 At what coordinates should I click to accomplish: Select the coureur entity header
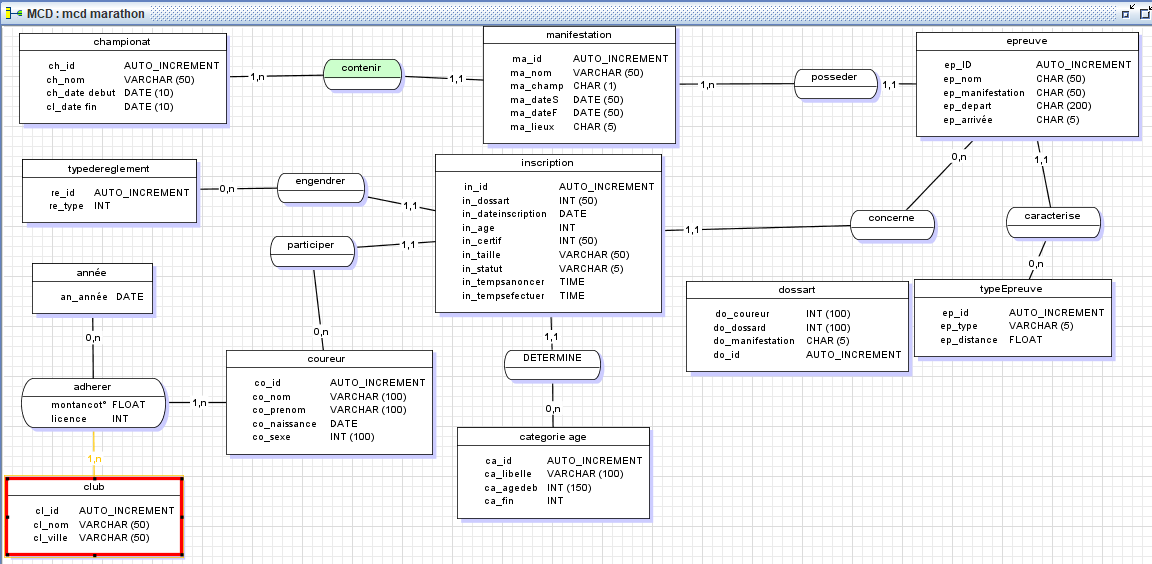coord(328,359)
